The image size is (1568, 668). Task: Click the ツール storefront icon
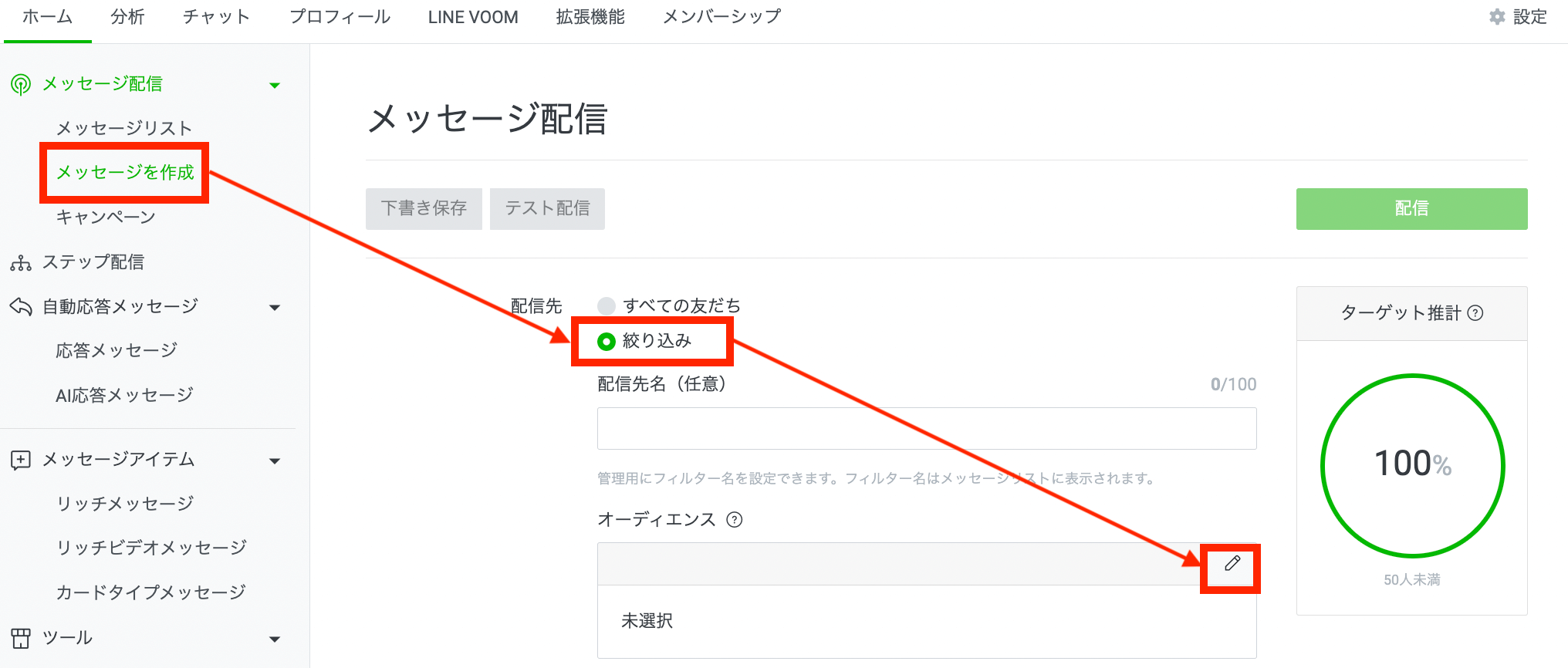click(x=21, y=638)
